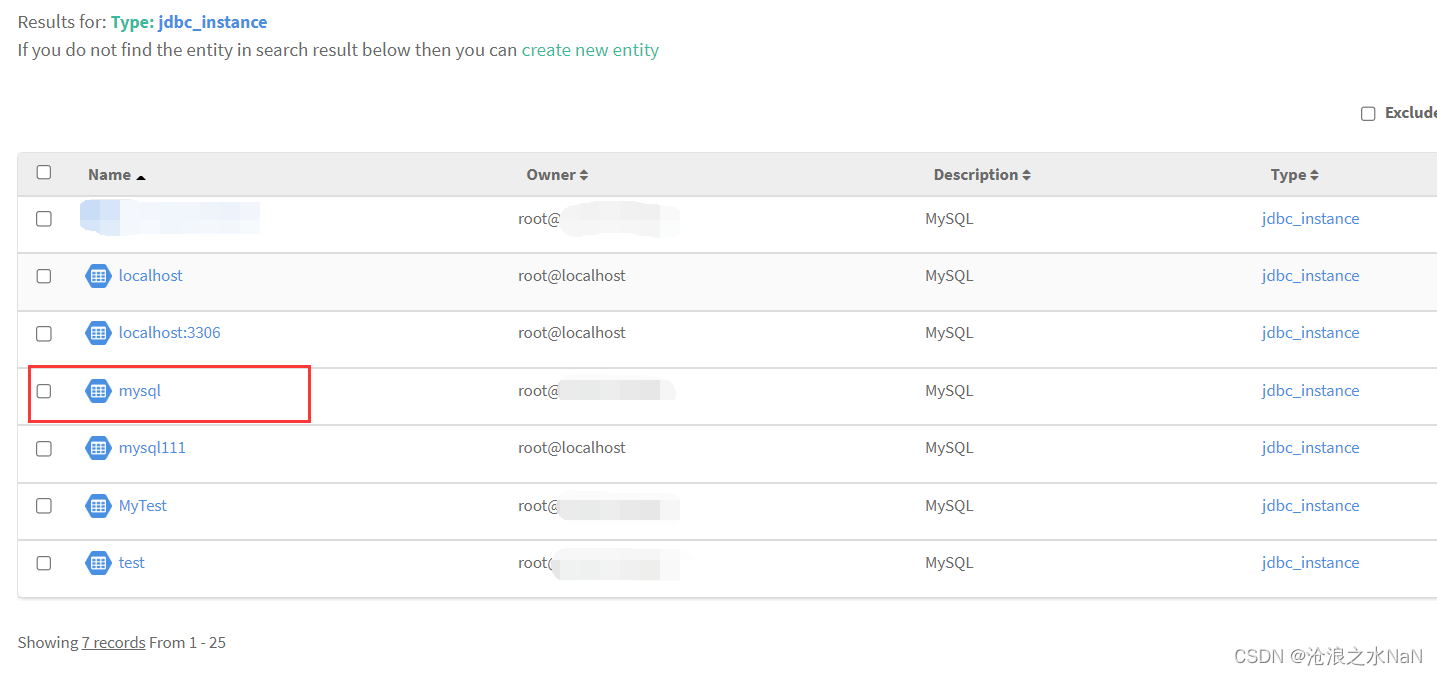Open the create new entity link
This screenshot has height=675, width=1437.
tap(590, 49)
